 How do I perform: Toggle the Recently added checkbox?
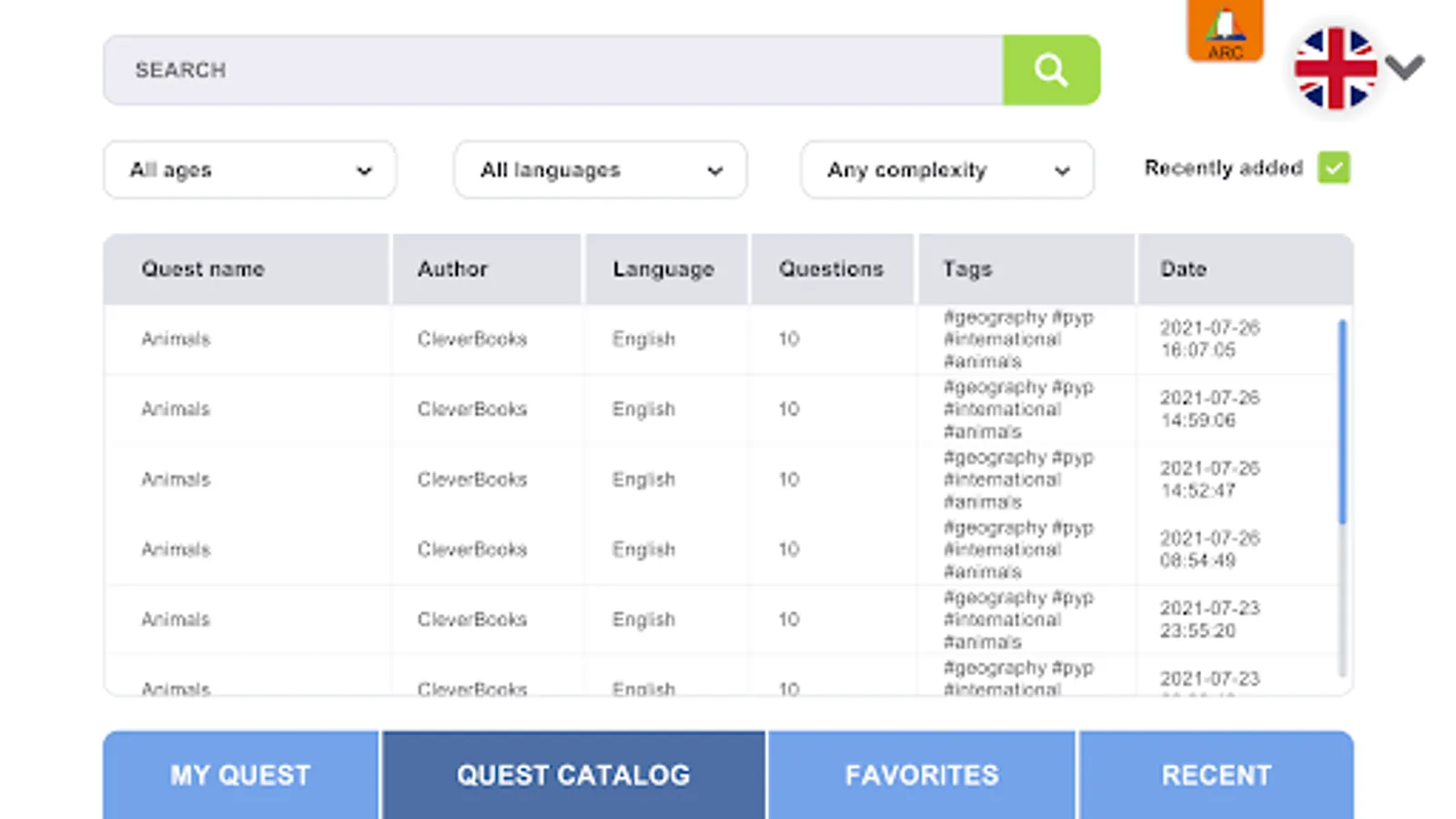1333,168
